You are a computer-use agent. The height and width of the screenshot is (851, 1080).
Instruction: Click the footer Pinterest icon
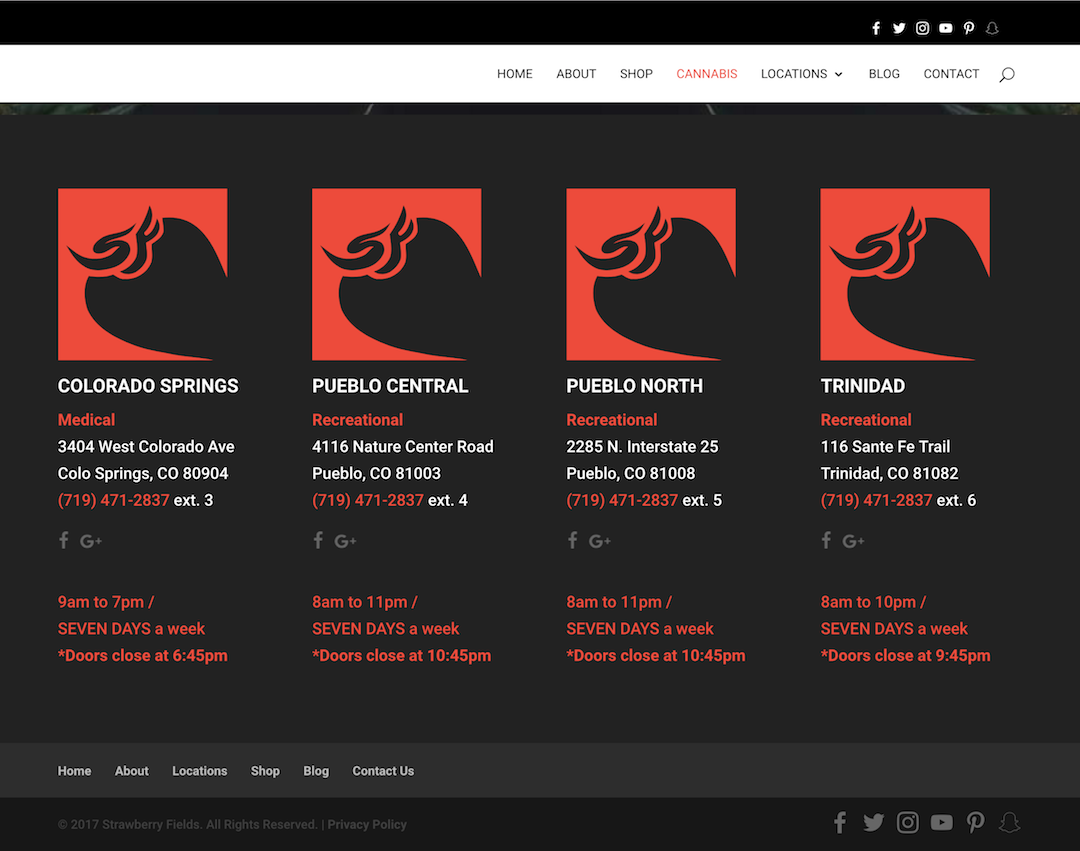[976, 822]
